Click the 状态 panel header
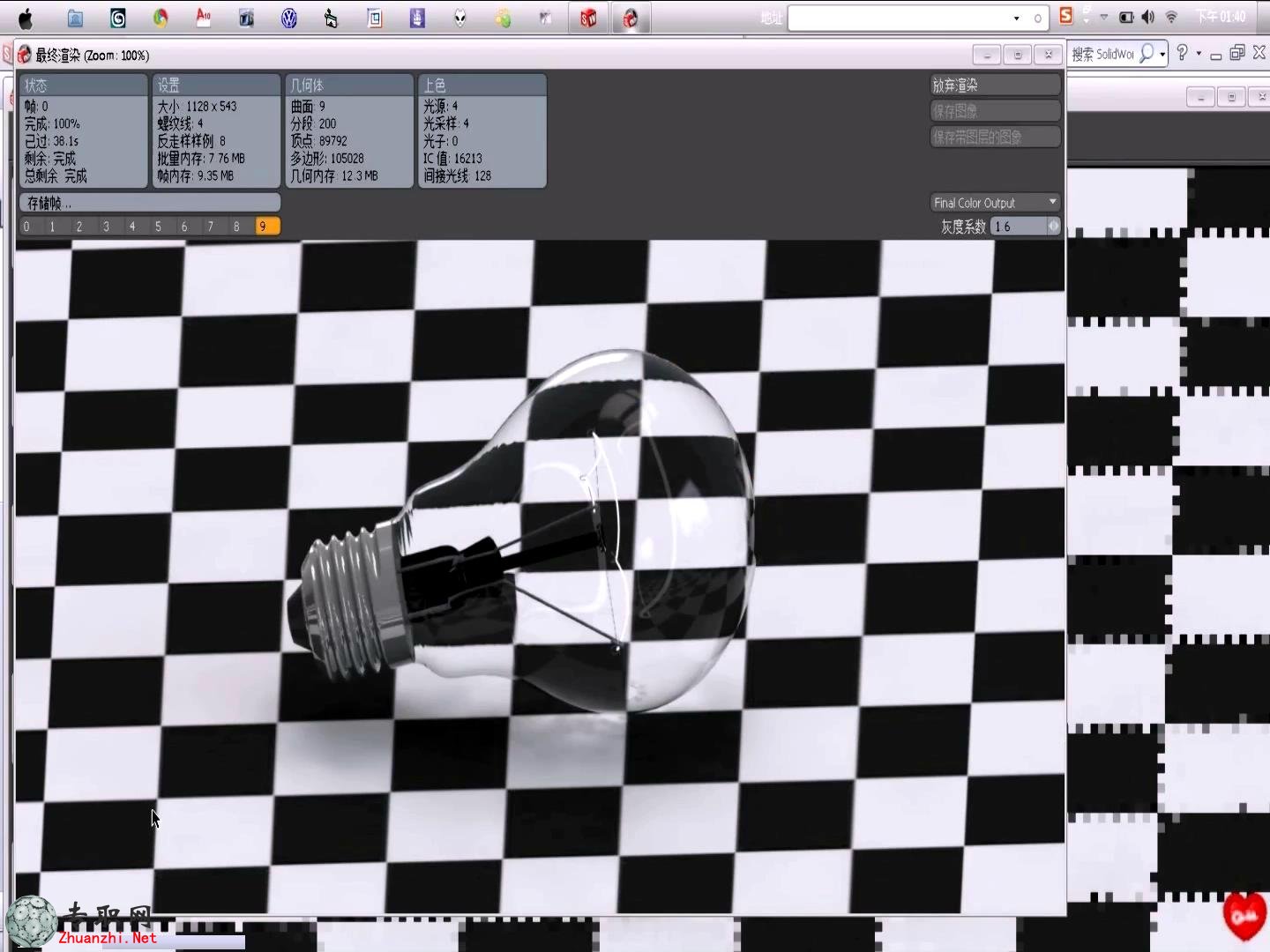Viewport: 1270px width, 952px height. 84,86
